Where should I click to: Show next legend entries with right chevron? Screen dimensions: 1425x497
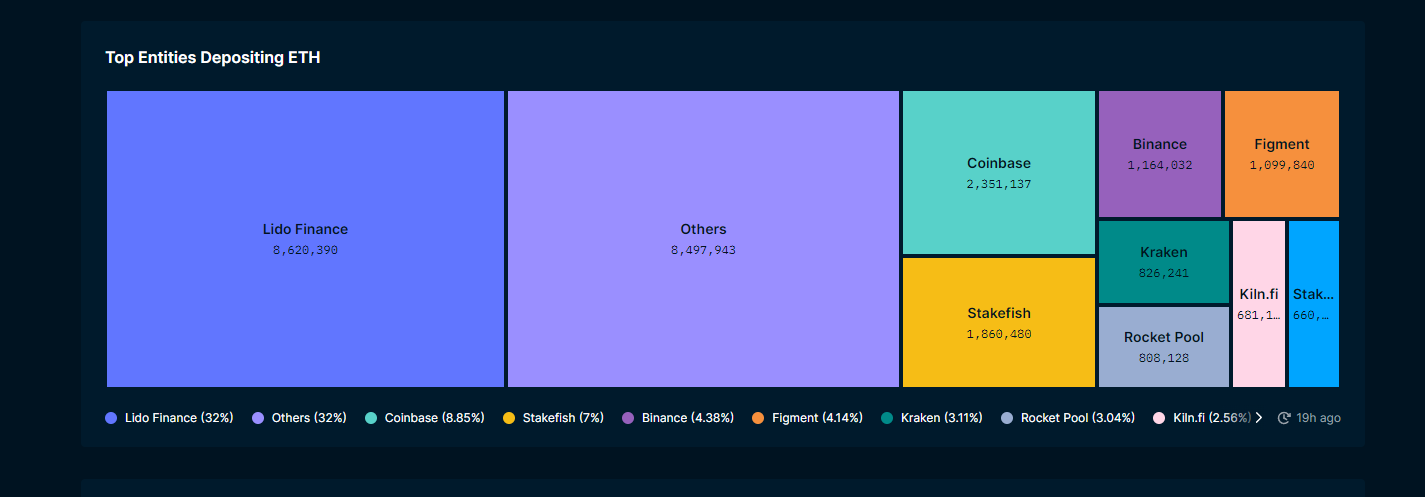[1259, 418]
